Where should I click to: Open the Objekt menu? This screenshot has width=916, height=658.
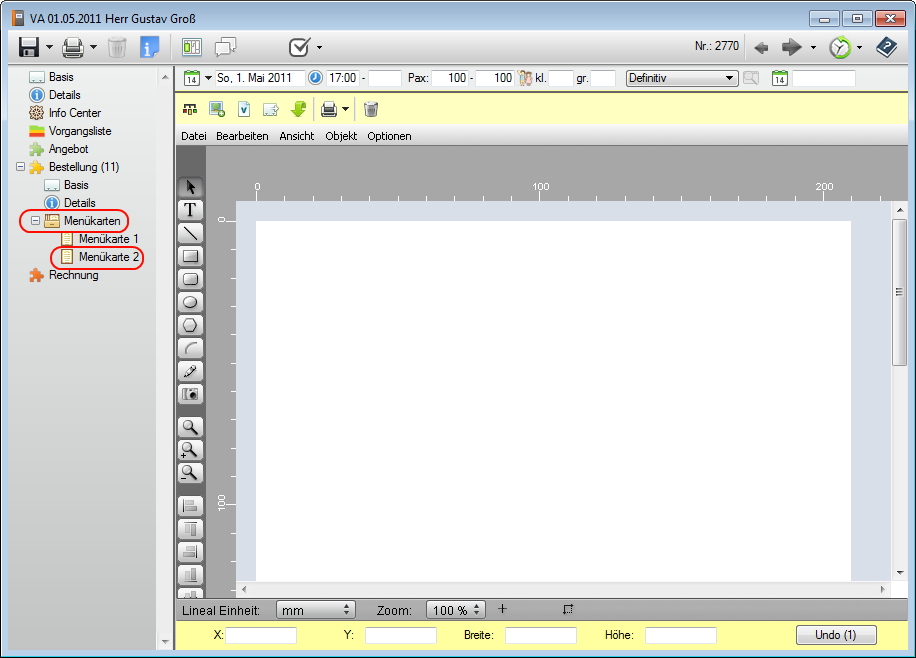point(340,136)
